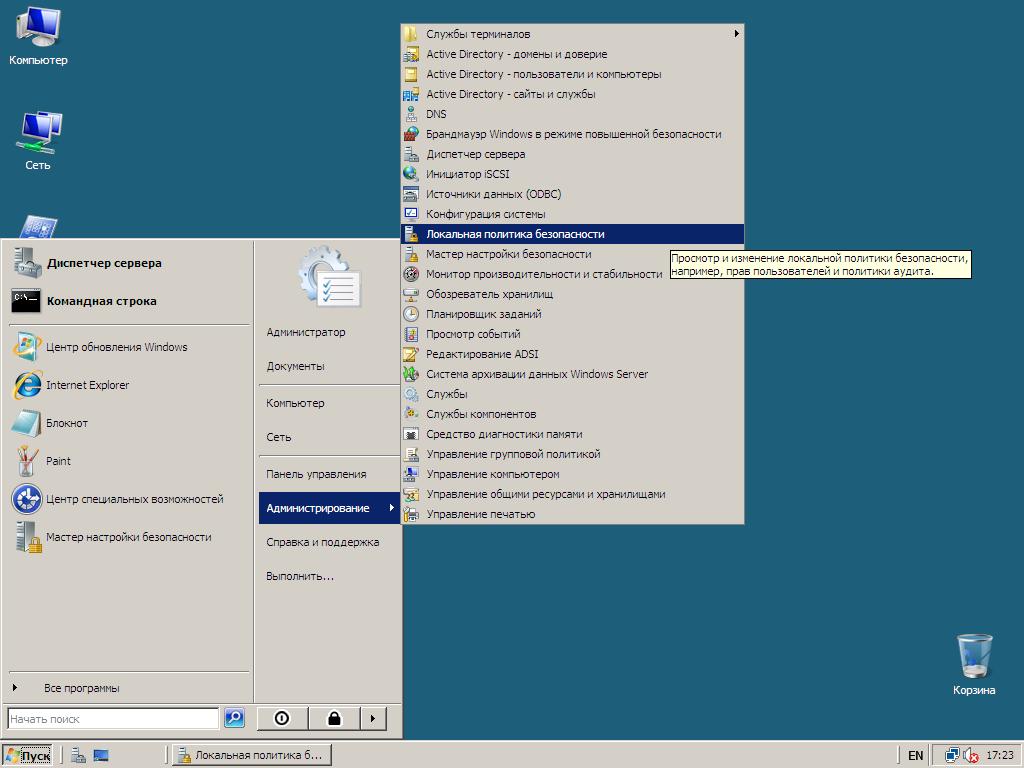Open Control Panel from Start menu

pos(316,474)
